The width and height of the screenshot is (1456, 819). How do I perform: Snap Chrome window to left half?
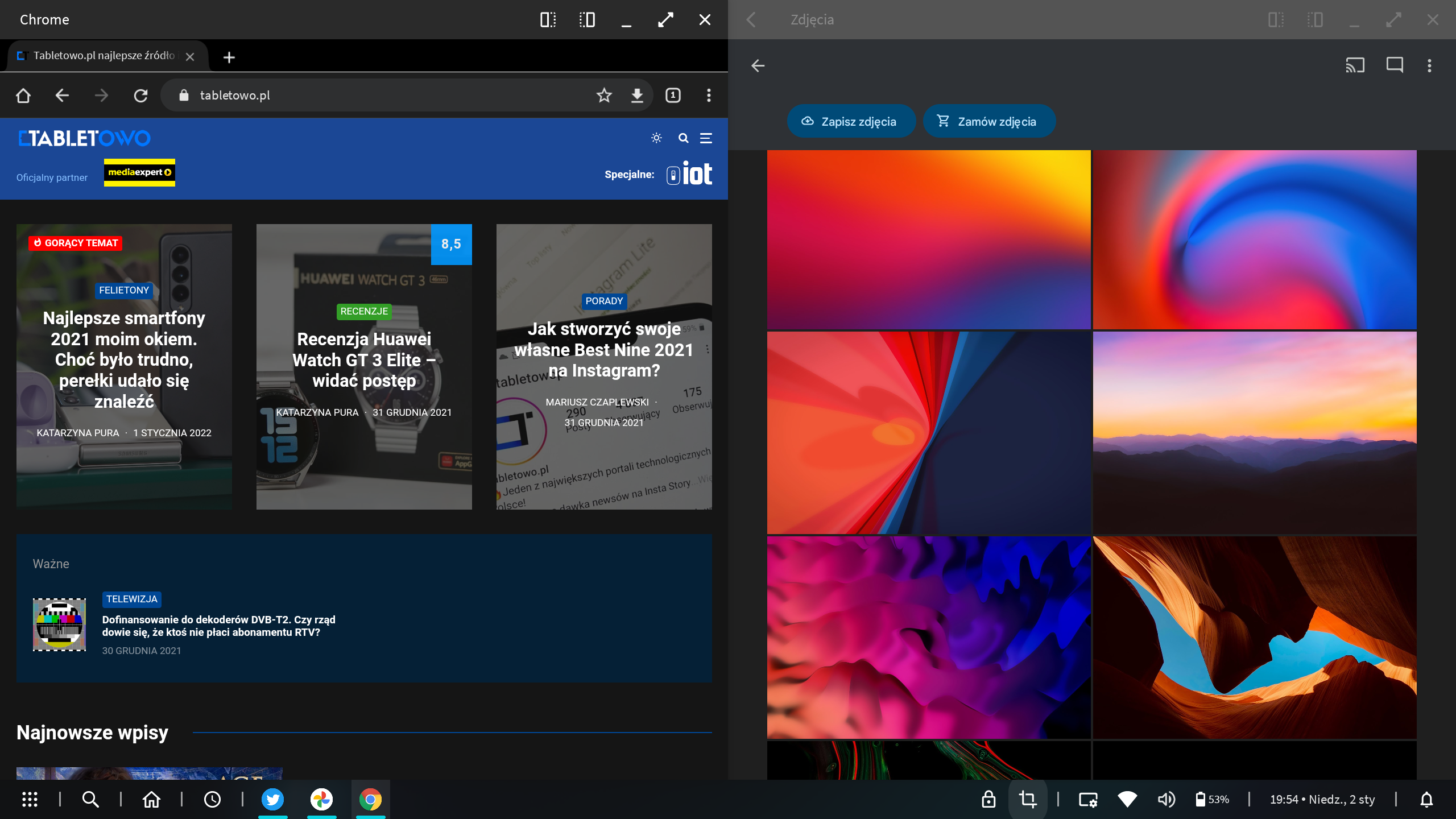coord(548,20)
